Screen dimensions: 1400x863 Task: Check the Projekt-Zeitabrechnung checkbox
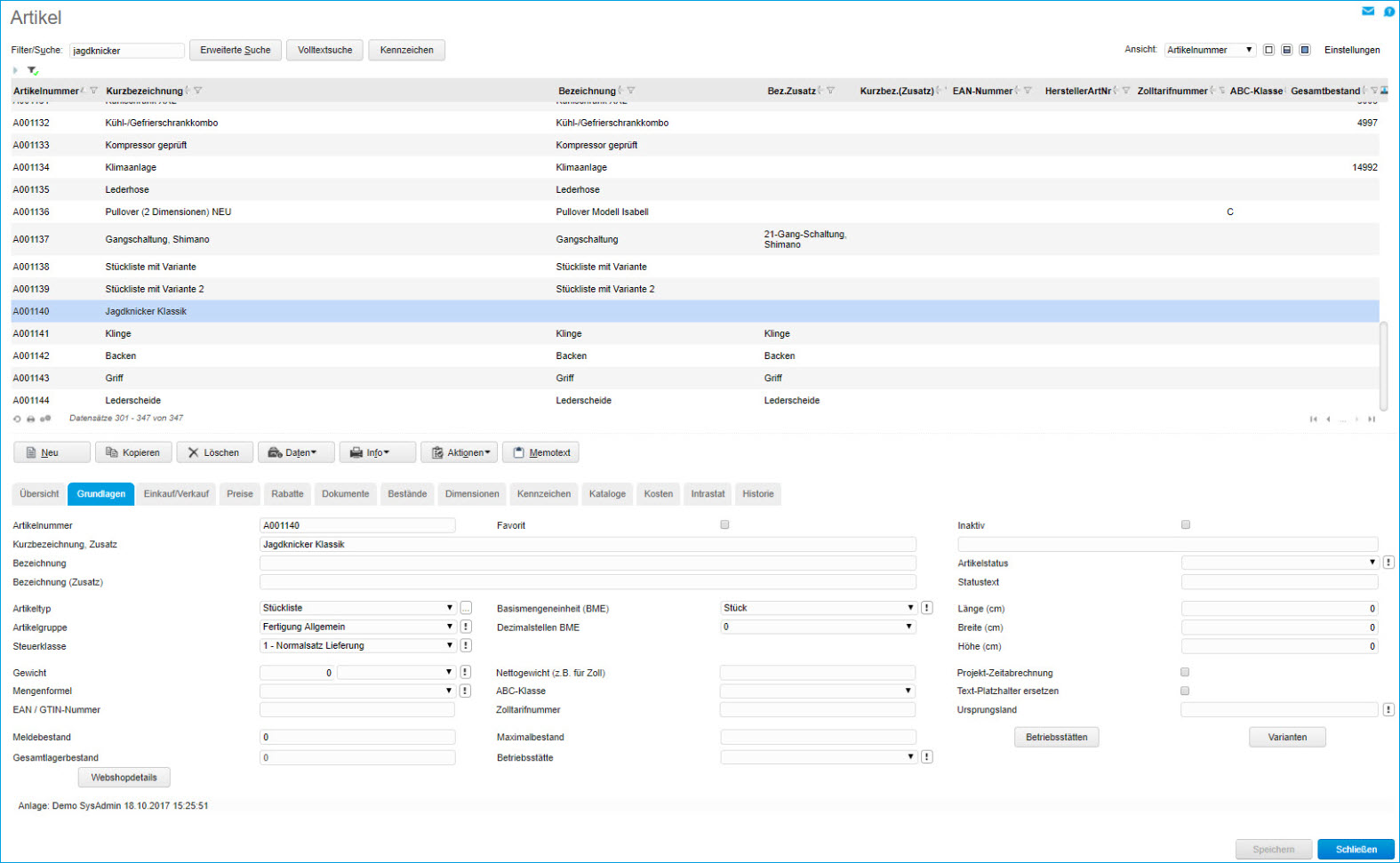pos(1184,672)
